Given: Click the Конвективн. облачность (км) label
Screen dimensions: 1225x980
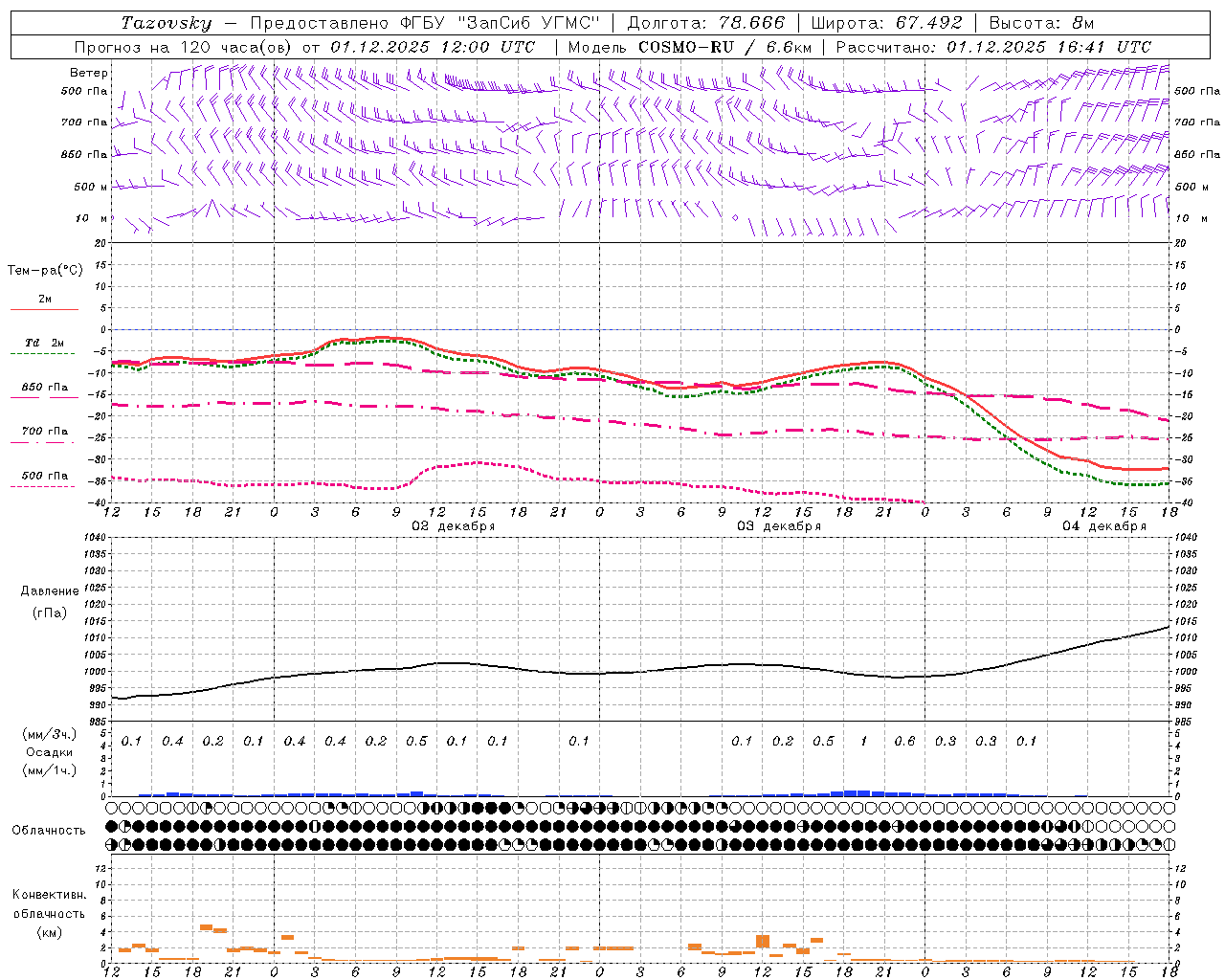Looking at the screenshot, I should [x=50, y=914].
